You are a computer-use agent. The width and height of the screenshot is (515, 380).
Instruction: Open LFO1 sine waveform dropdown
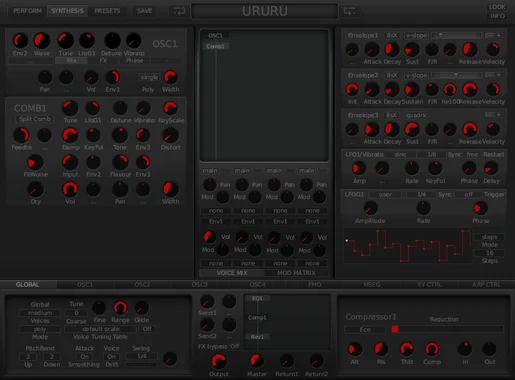pos(400,155)
